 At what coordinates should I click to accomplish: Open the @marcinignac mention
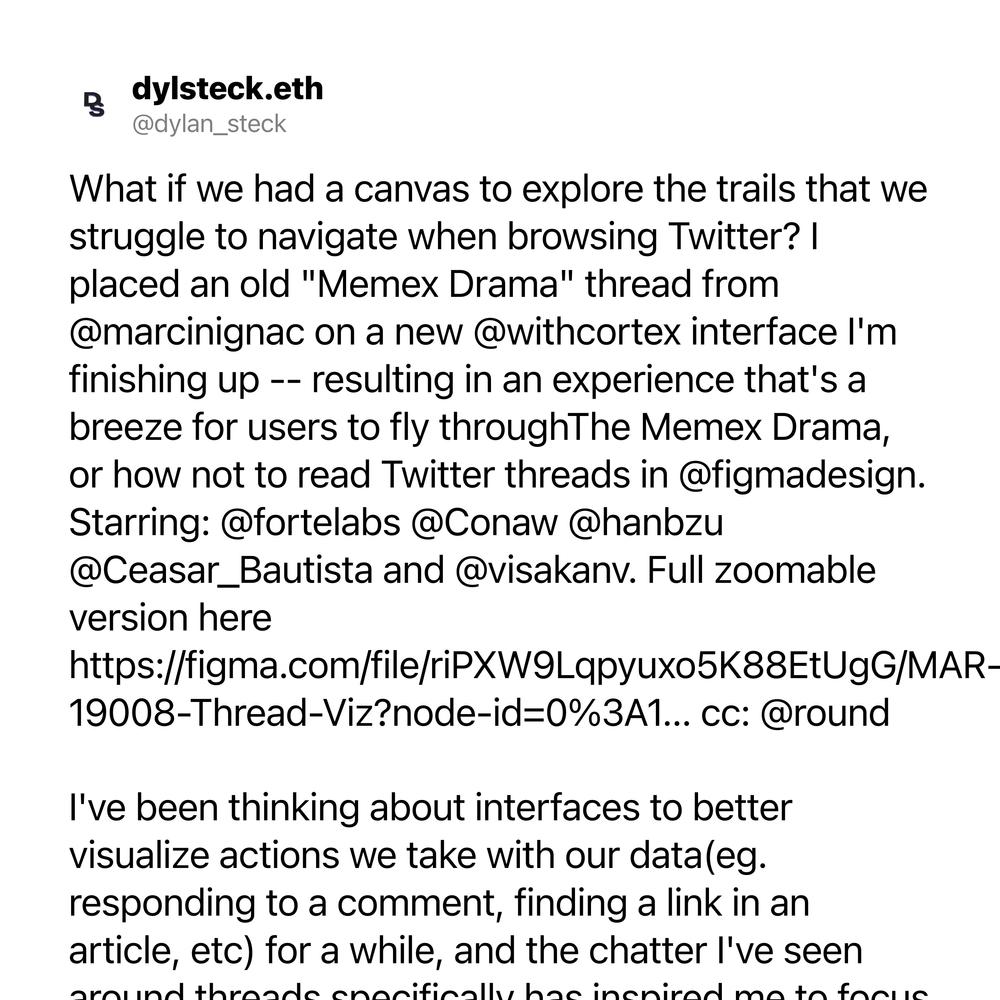click(x=186, y=333)
